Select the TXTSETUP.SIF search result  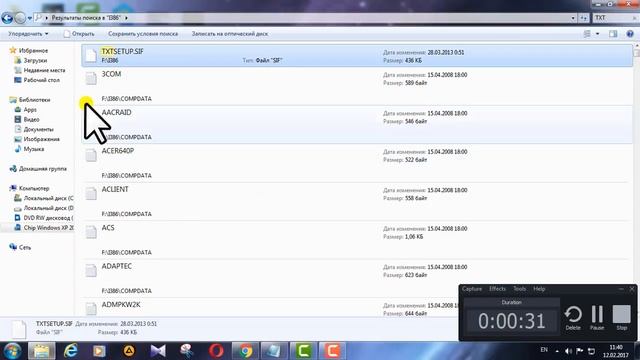click(x=357, y=56)
